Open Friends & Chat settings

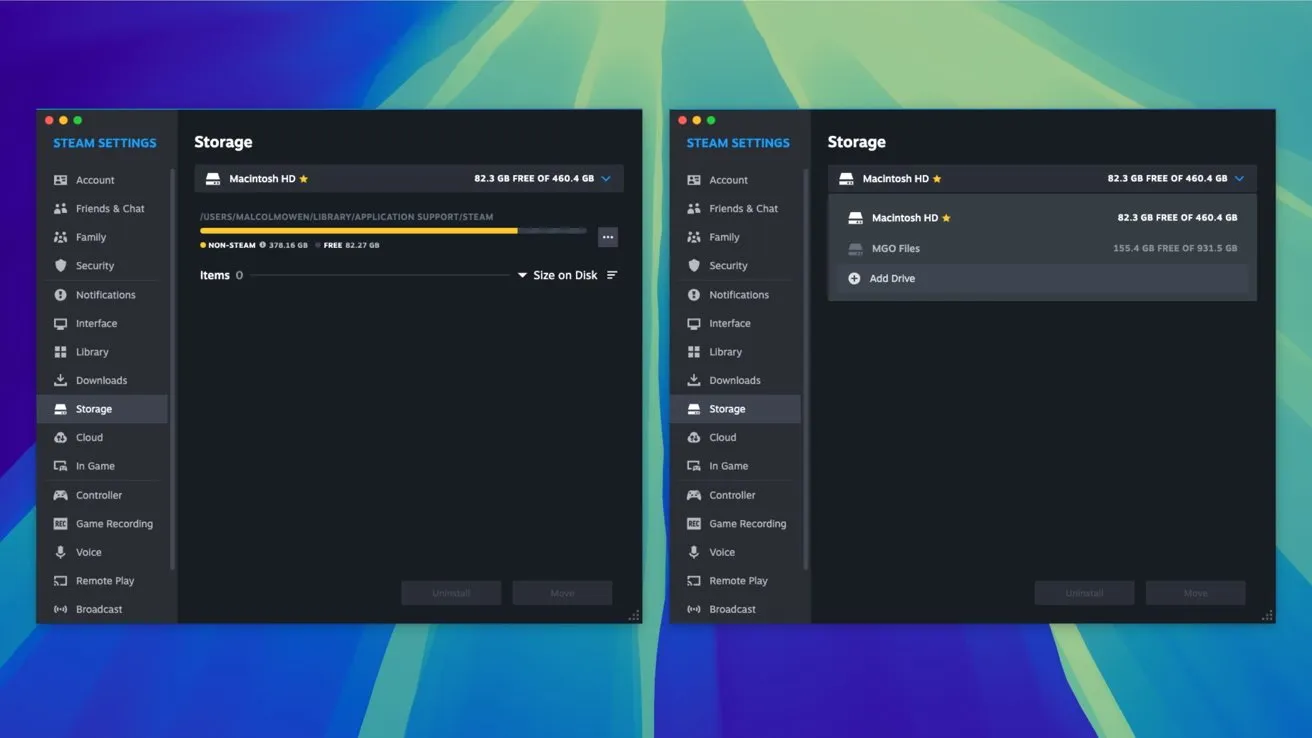[63, 208]
